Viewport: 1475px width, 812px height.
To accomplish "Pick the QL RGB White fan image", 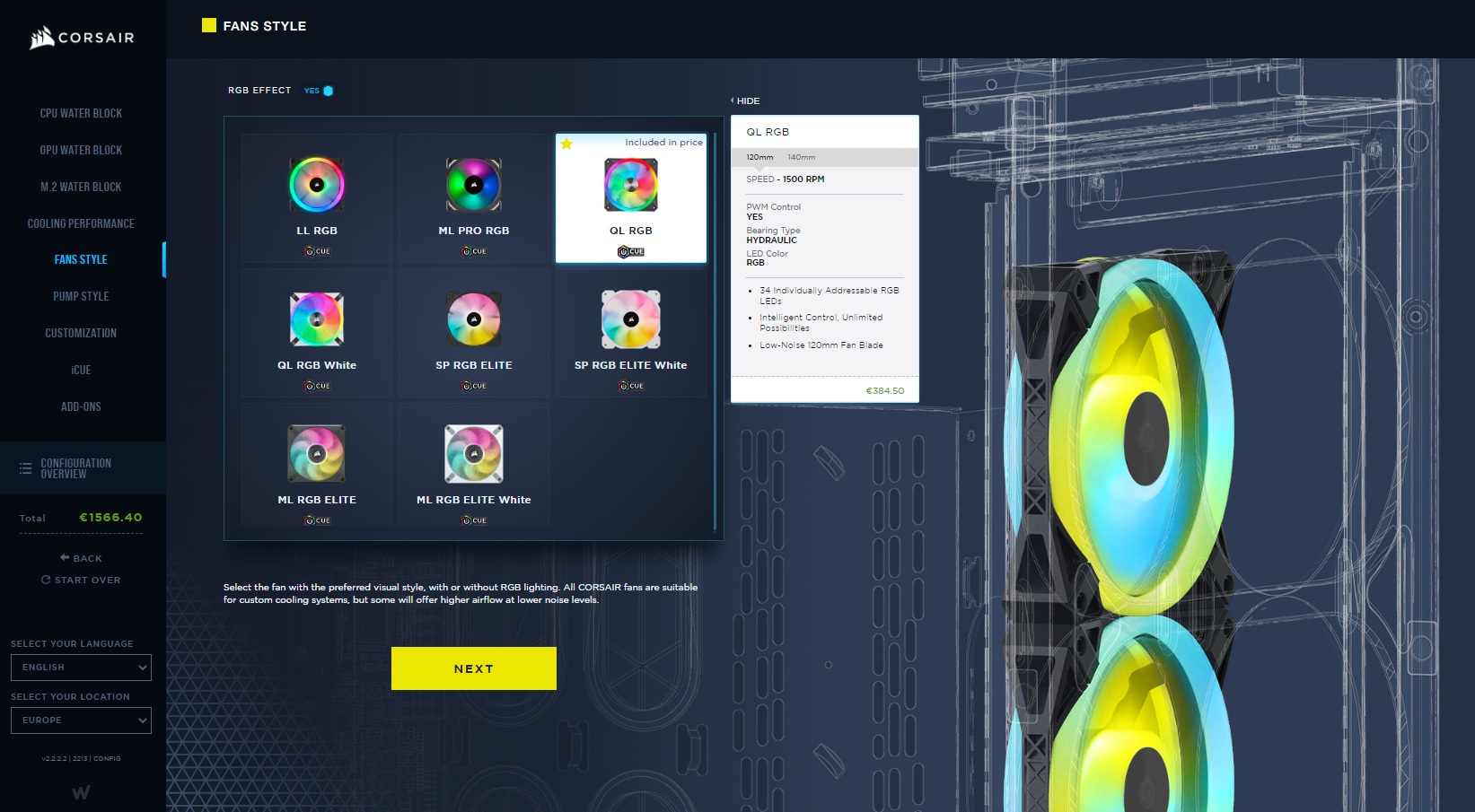I will pyautogui.click(x=317, y=319).
